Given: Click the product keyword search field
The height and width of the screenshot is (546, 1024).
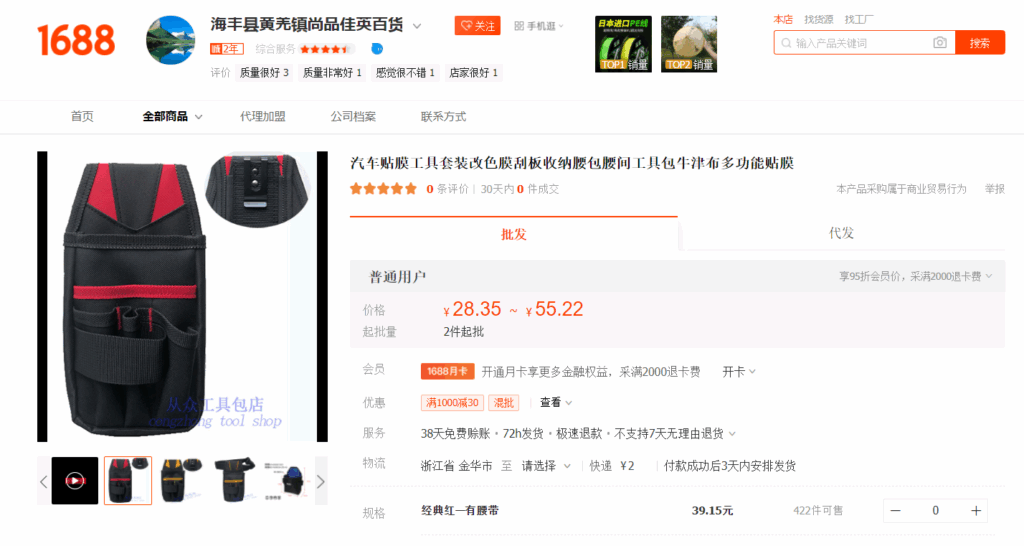Looking at the screenshot, I should (862, 43).
